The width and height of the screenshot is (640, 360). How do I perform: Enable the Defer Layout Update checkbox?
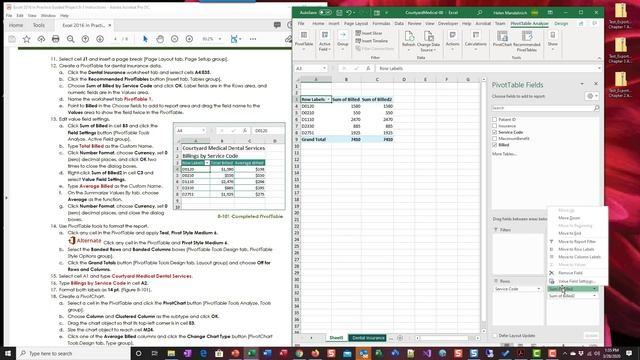pos(495,336)
